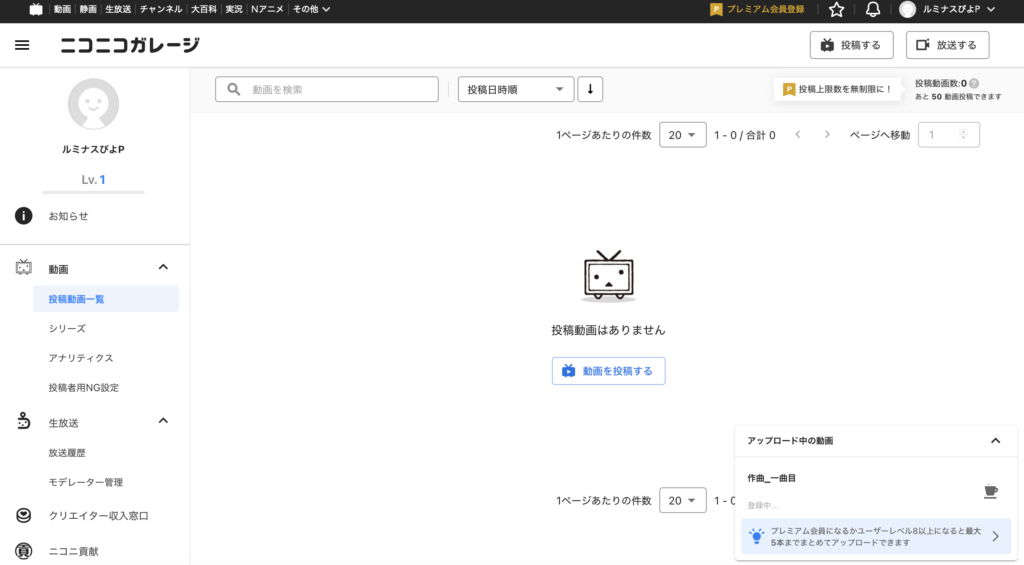Open the top items-per-page dropdown

[x=683, y=135]
